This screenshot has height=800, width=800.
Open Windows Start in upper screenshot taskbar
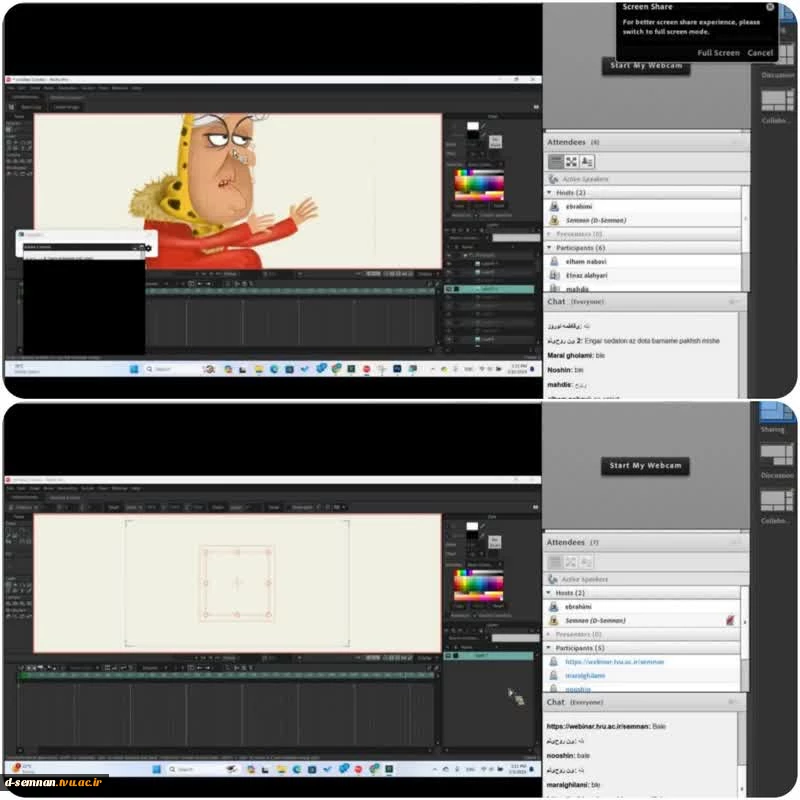134,369
